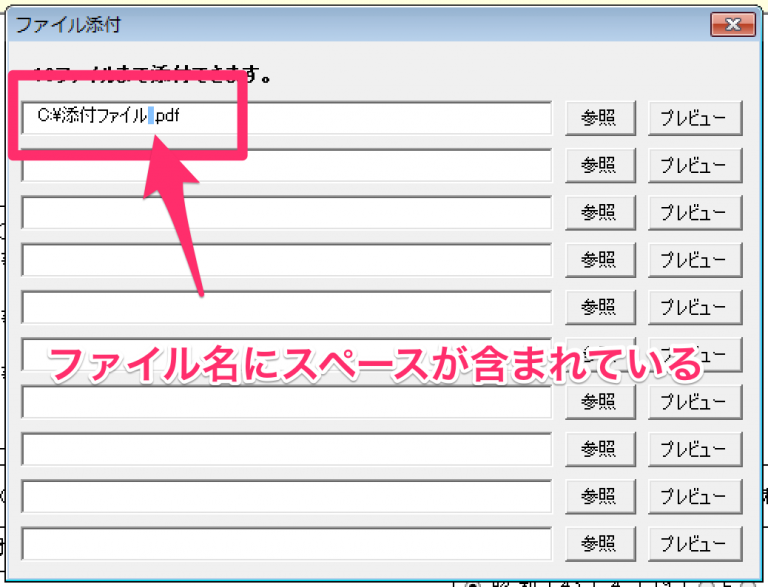Select the third file path input field
This screenshot has height=587, width=768.
287,213
